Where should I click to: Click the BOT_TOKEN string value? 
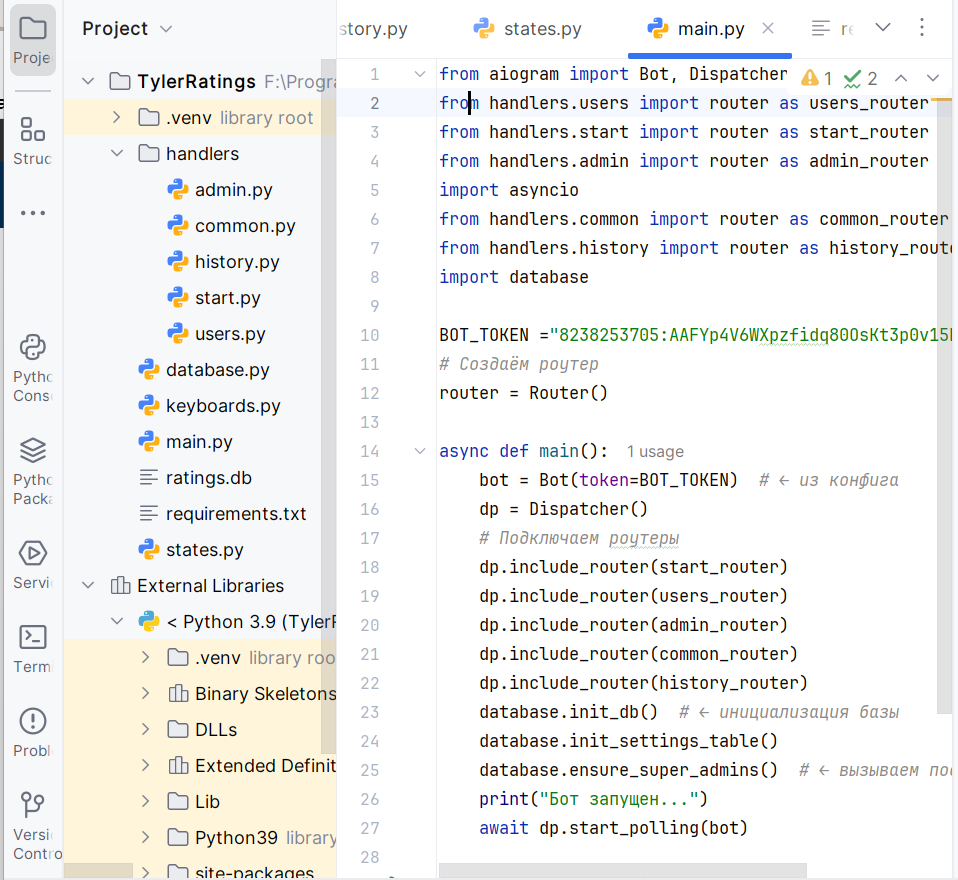coord(751,335)
